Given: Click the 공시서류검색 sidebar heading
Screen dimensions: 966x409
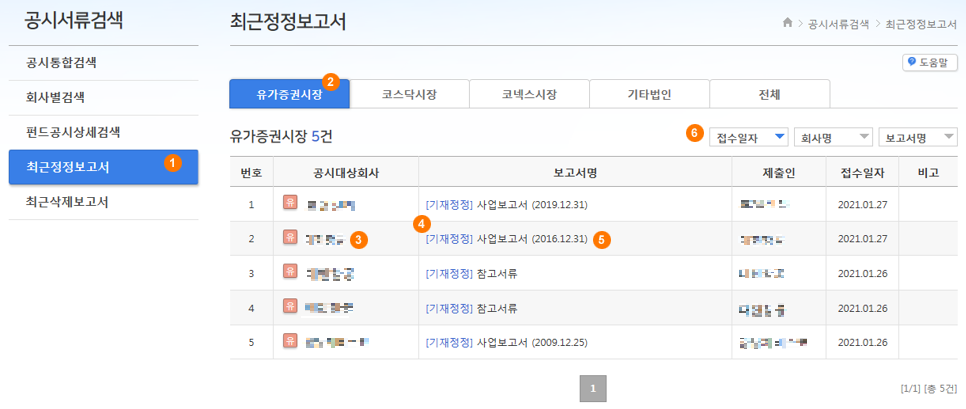Looking at the screenshot, I should [73, 21].
